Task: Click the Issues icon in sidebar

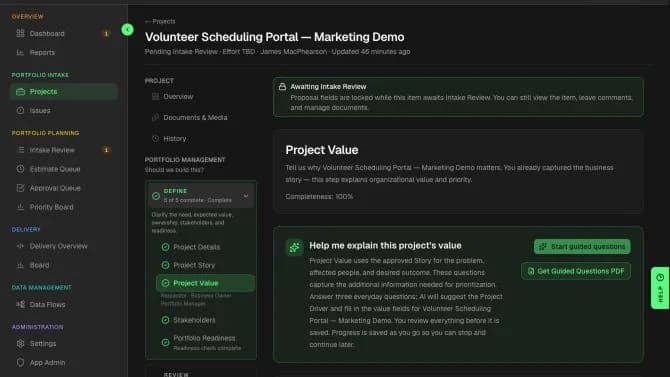Action: (x=20, y=110)
